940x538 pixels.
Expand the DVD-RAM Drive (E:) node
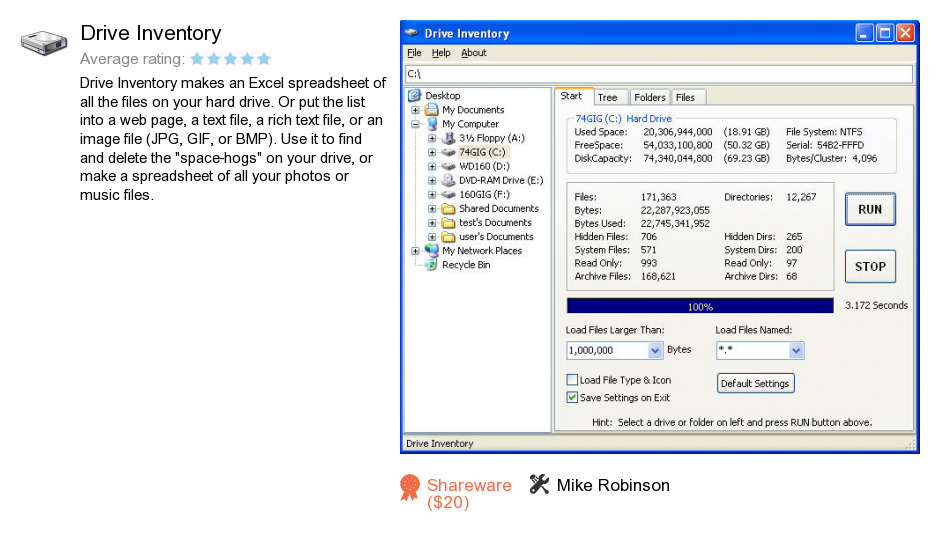432,180
